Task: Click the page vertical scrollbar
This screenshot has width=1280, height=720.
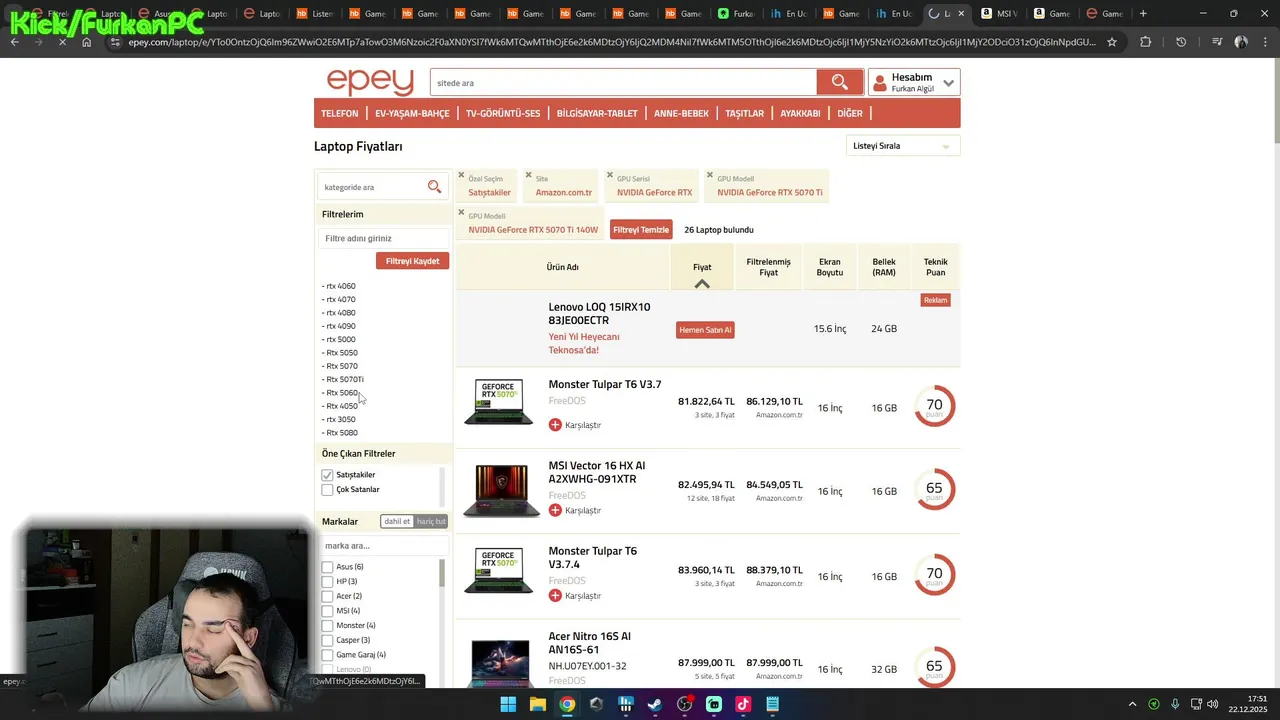Action: 1275,100
